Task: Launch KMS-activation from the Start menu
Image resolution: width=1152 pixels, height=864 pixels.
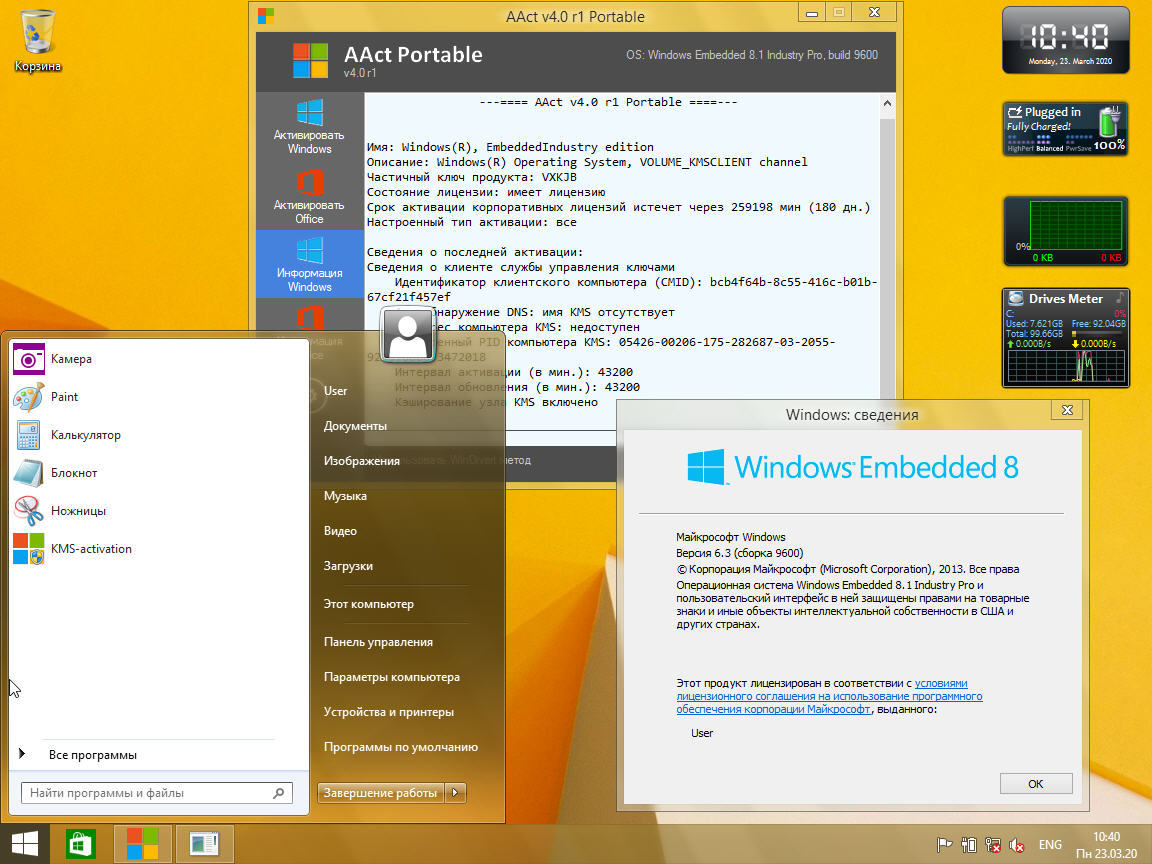Action: (x=91, y=549)
